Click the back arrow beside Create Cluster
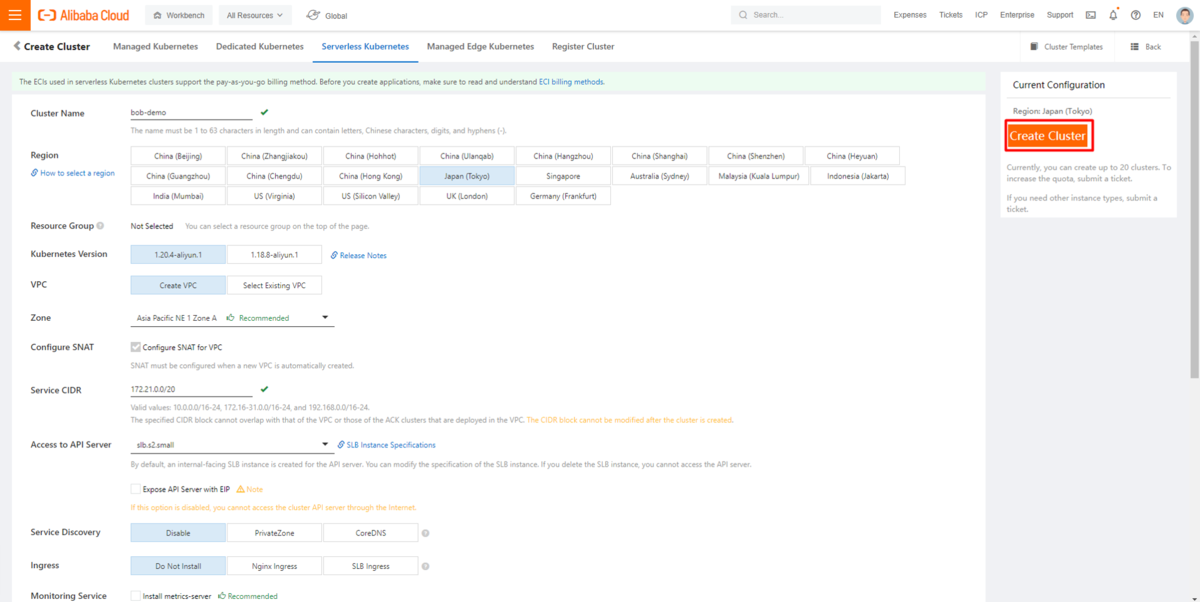The height and width of the screenshot is (602, 1200). (17, 46)
